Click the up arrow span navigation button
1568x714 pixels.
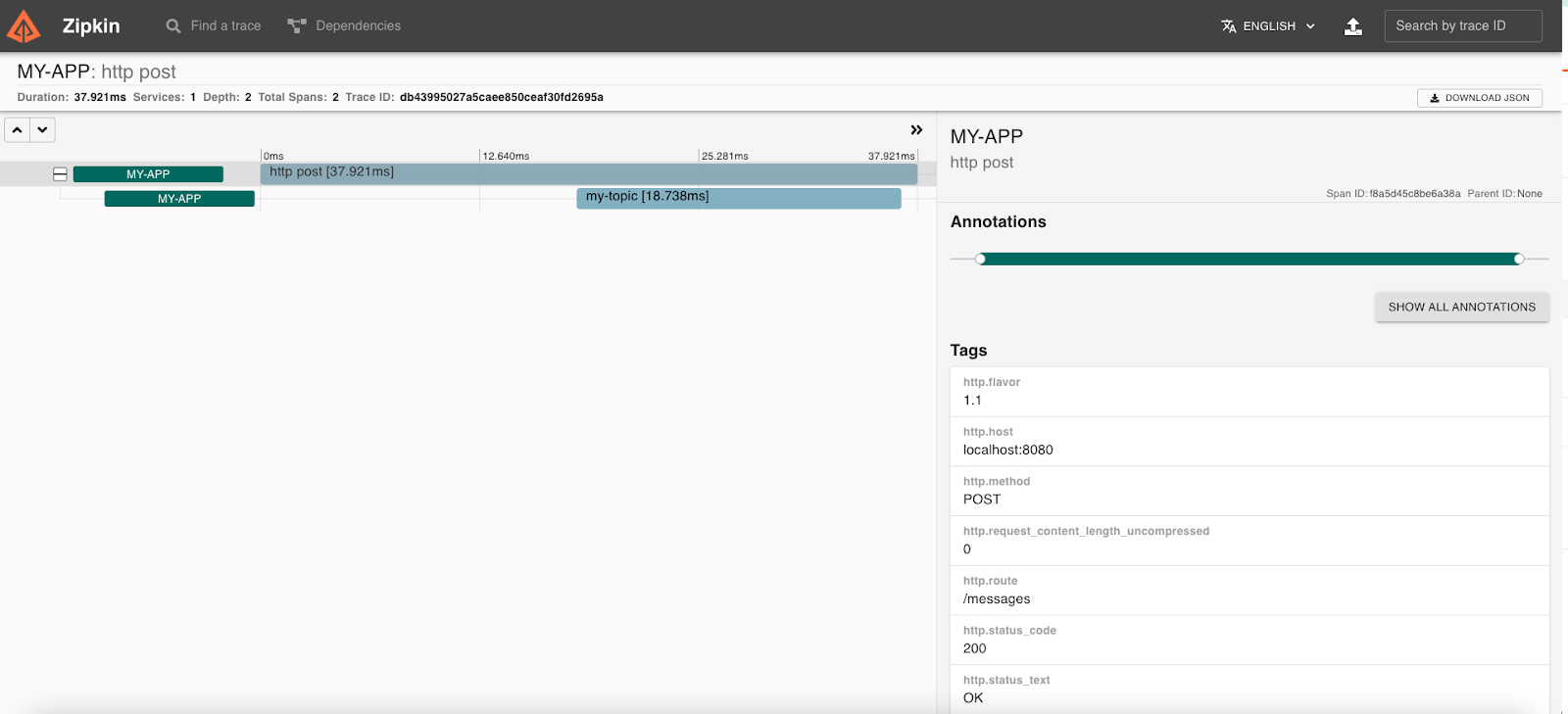pyautogui.click(x=18, y=129)
